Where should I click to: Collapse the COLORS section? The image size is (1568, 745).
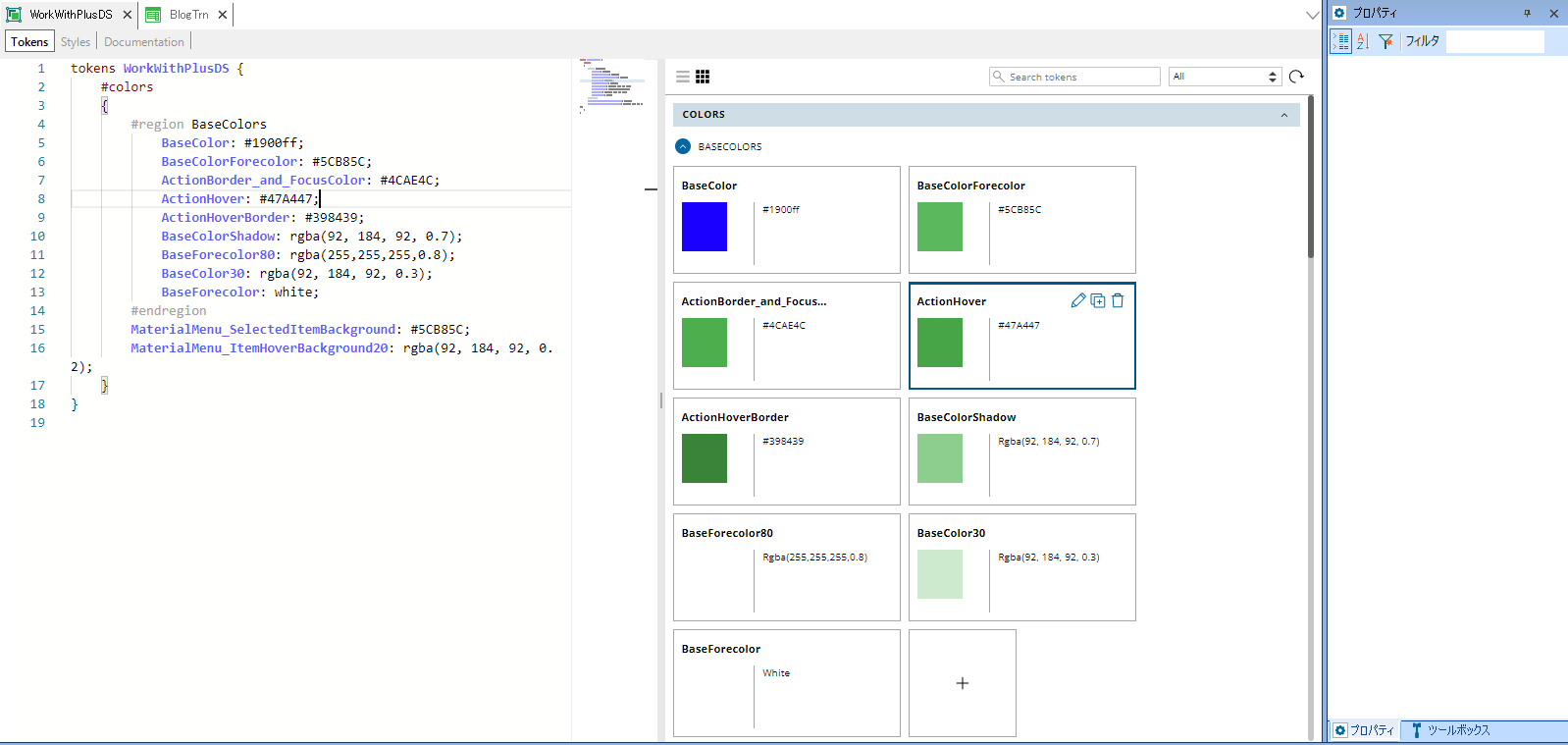click(x=1284, y=115)
